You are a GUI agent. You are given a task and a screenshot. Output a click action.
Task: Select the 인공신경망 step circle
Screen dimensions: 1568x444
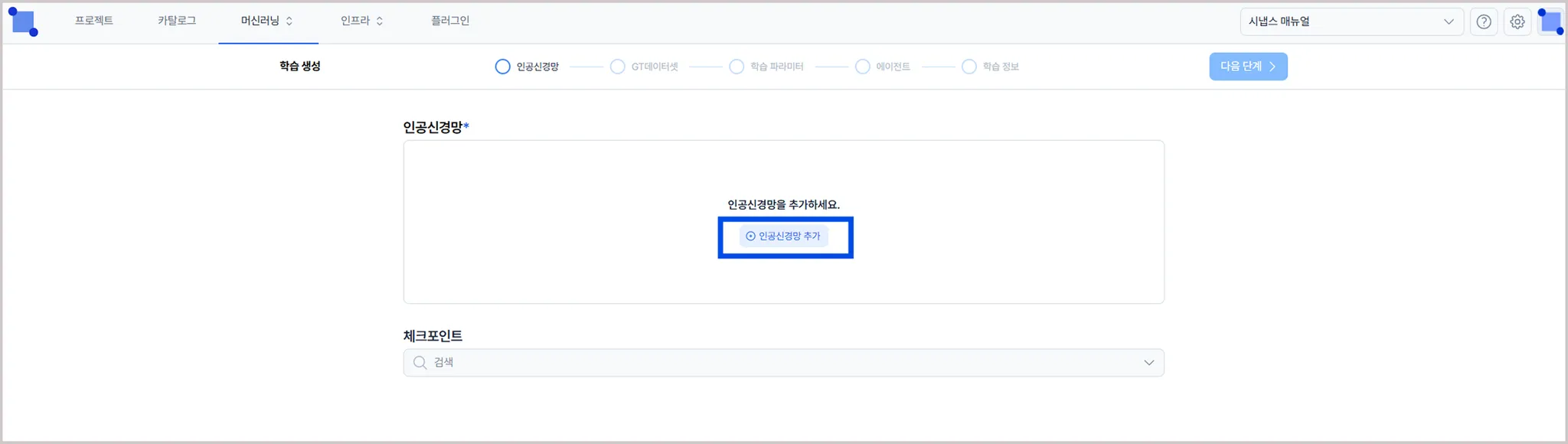(x=502, y=67)
